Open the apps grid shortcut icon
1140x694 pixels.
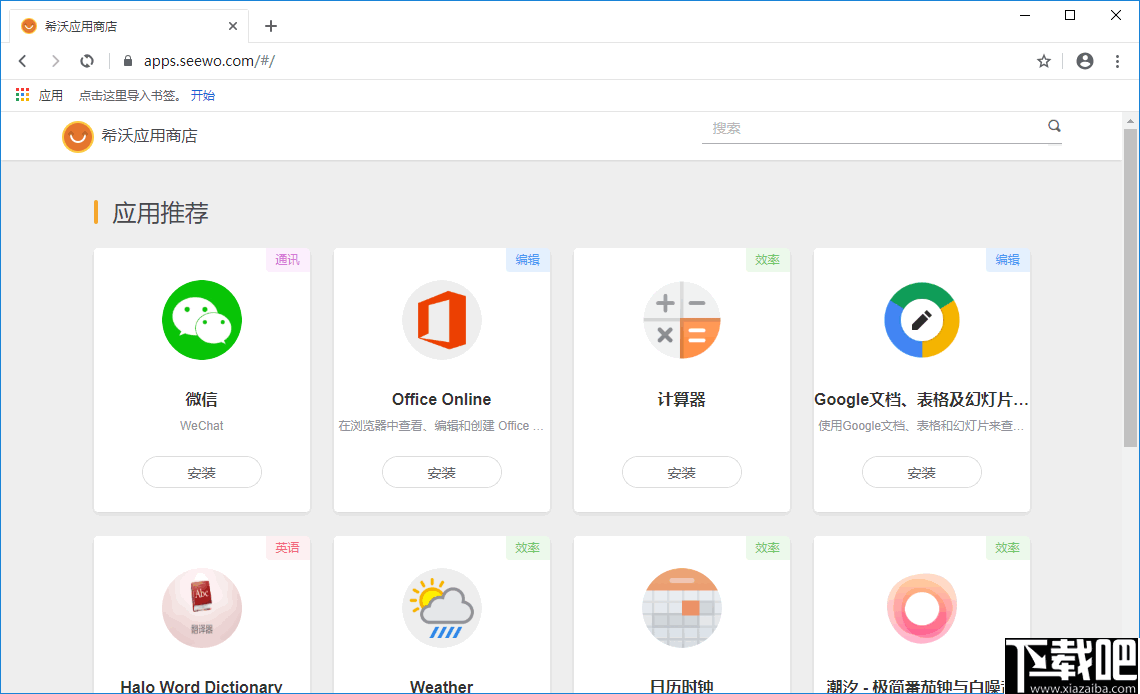click(23, 94)
